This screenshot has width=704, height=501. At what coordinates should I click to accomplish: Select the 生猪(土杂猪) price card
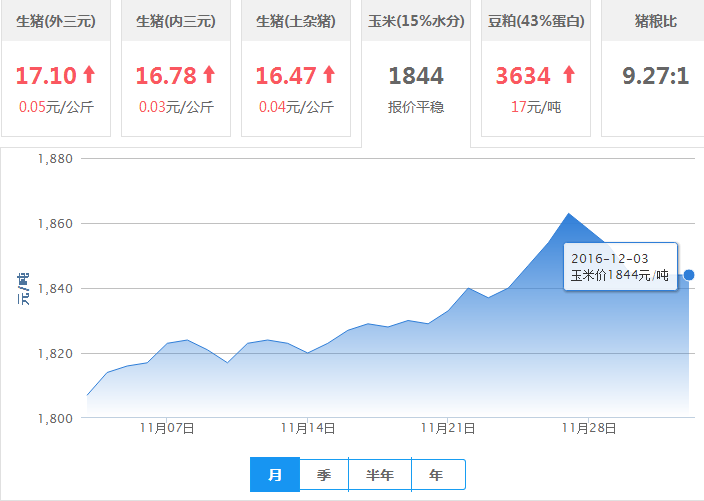coord(296,68)
